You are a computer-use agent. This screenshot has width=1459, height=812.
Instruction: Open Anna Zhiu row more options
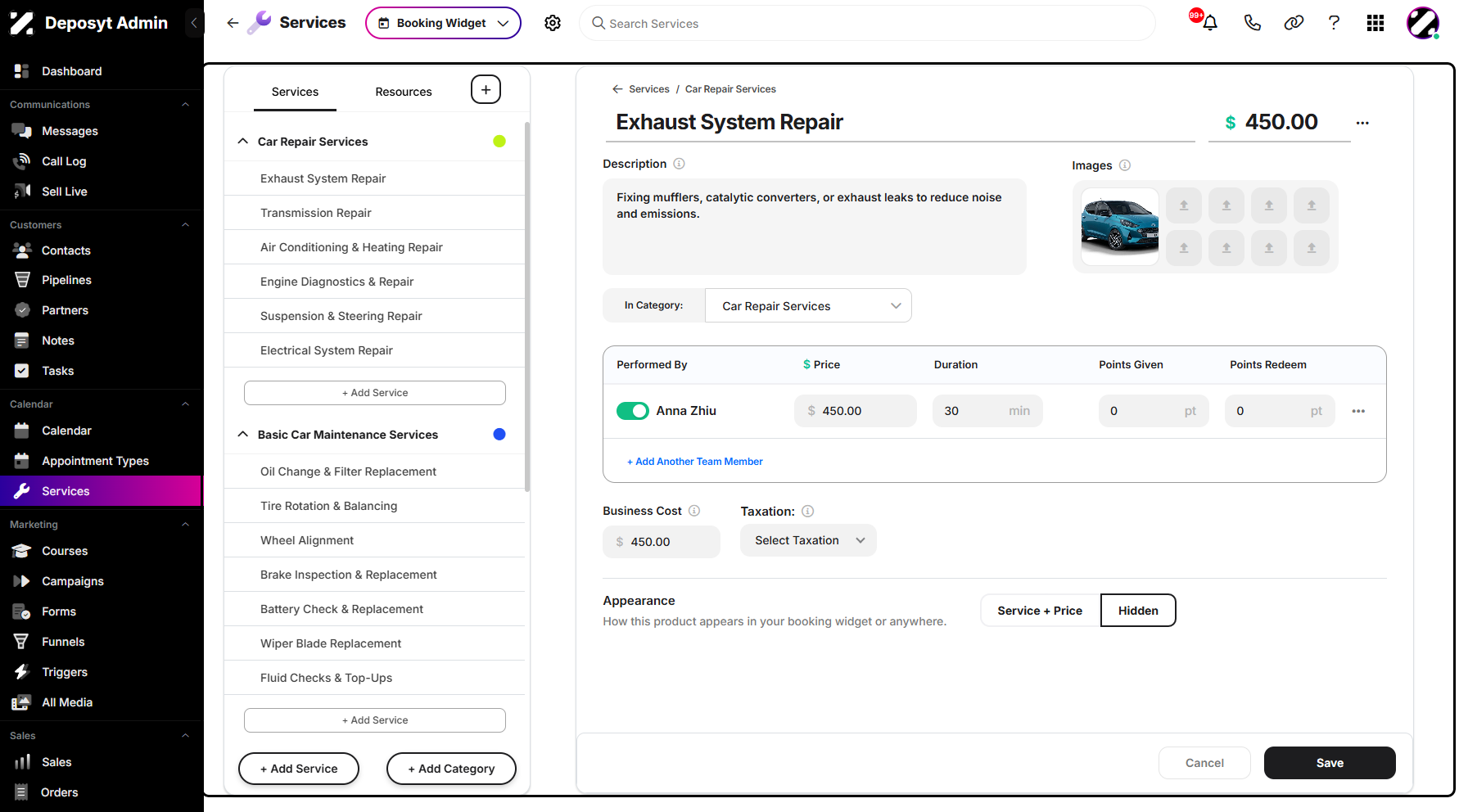[1358, 411]
